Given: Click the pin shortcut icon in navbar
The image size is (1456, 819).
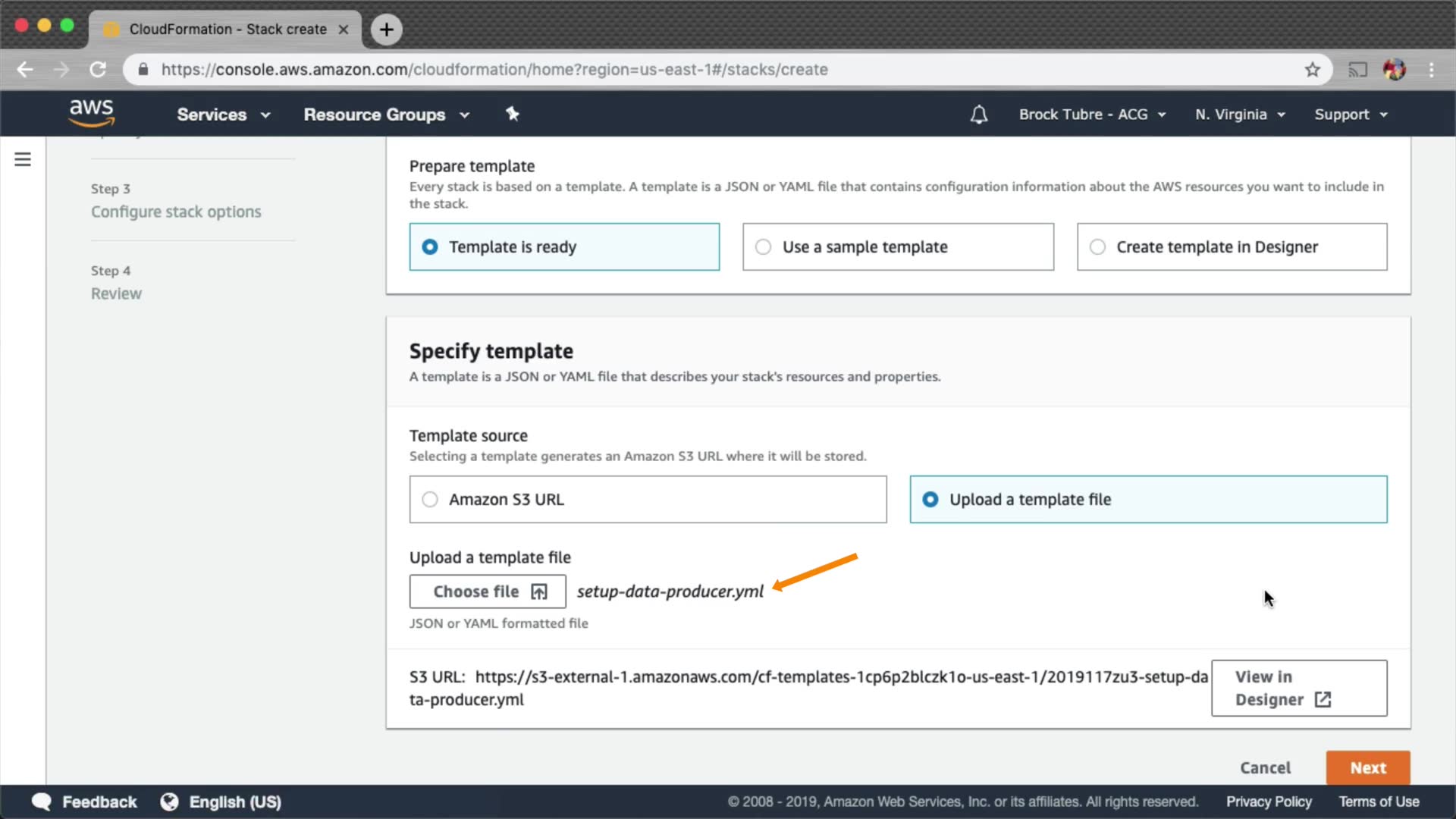Looking at the screenshot, I should [513, 114].
